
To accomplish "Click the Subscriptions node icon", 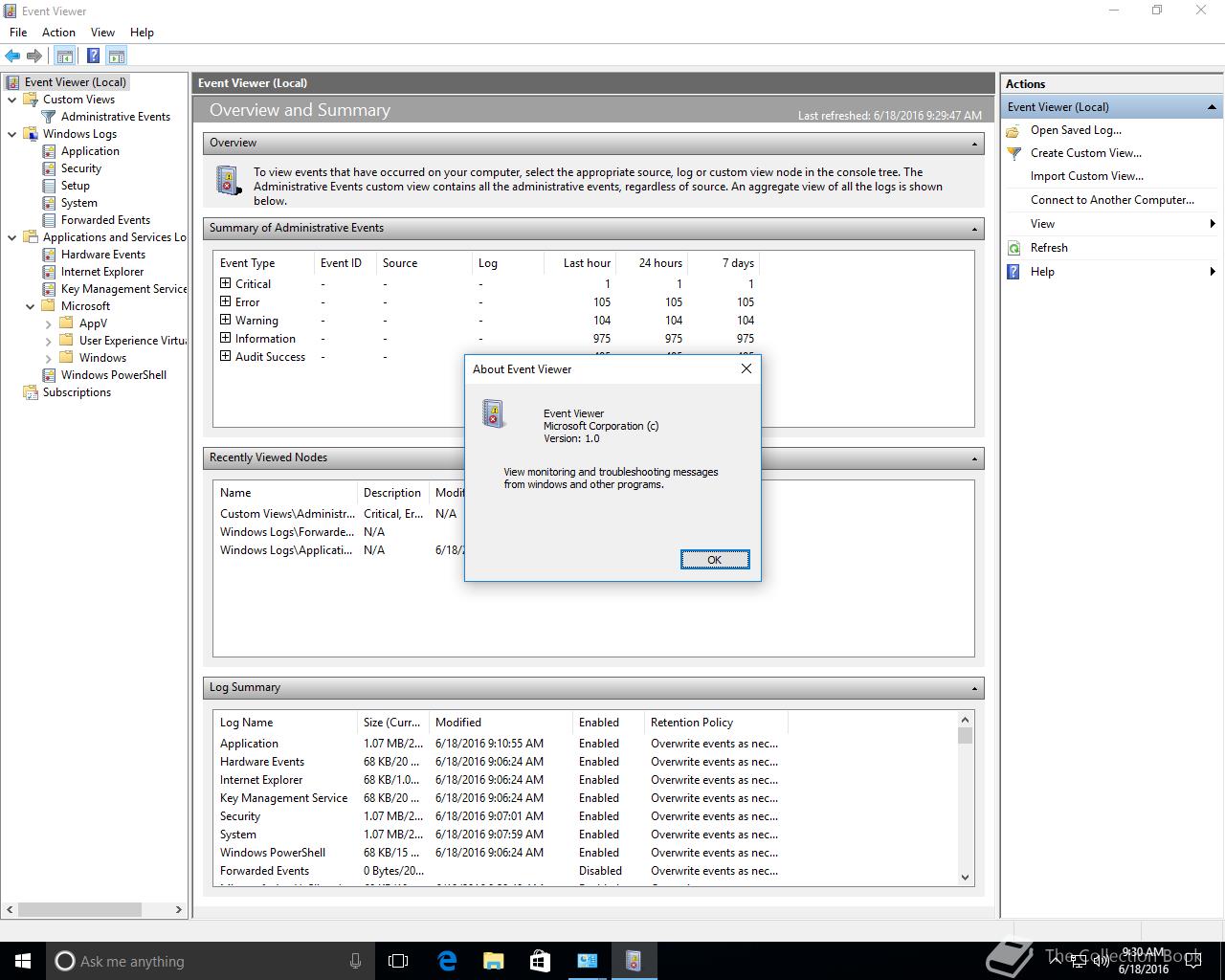I will (x=31, y=392).
